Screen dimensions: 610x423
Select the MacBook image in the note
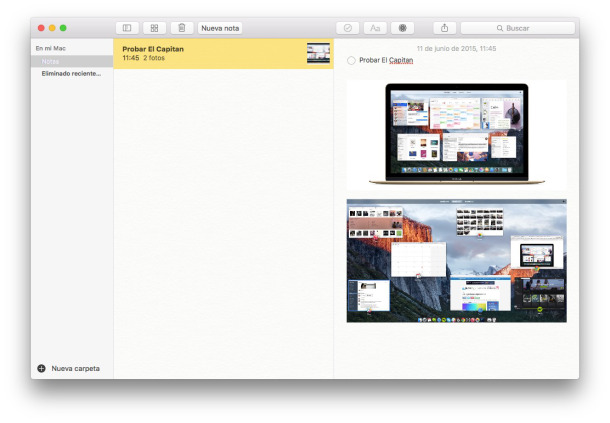[x=456, y=133]
